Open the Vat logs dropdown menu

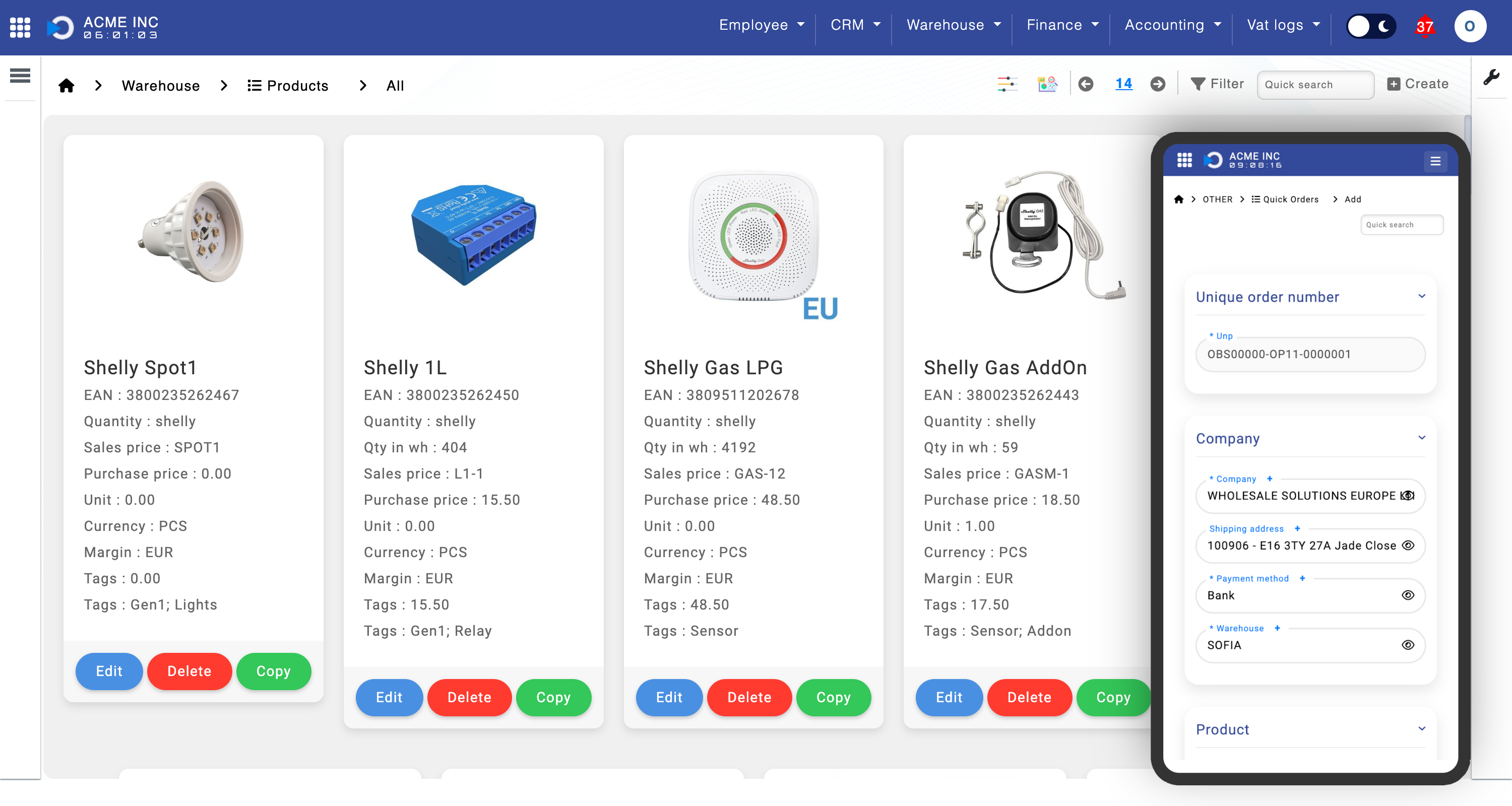1283,25
